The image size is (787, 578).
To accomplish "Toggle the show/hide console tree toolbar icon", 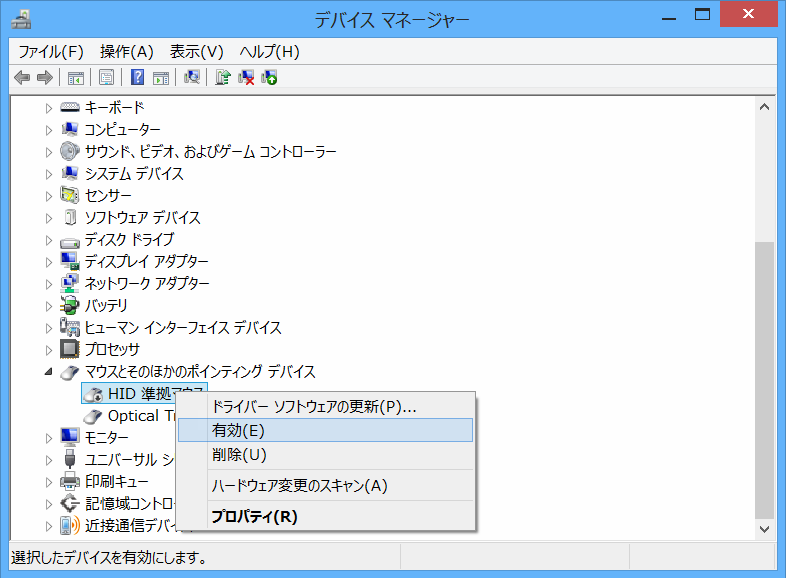I will click(x=75, y=78).
